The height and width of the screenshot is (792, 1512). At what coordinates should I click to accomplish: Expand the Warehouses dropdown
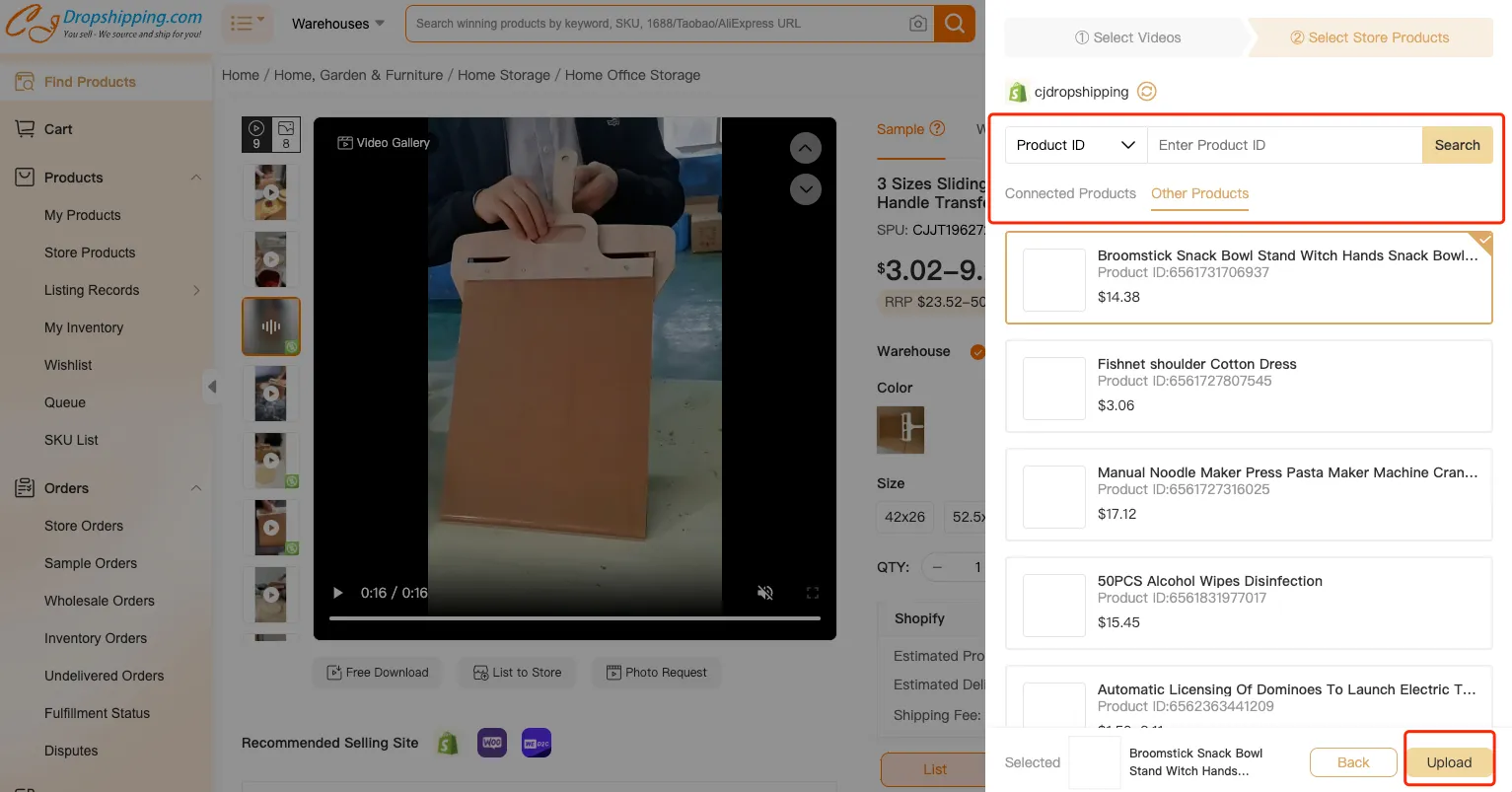point(338,24)
